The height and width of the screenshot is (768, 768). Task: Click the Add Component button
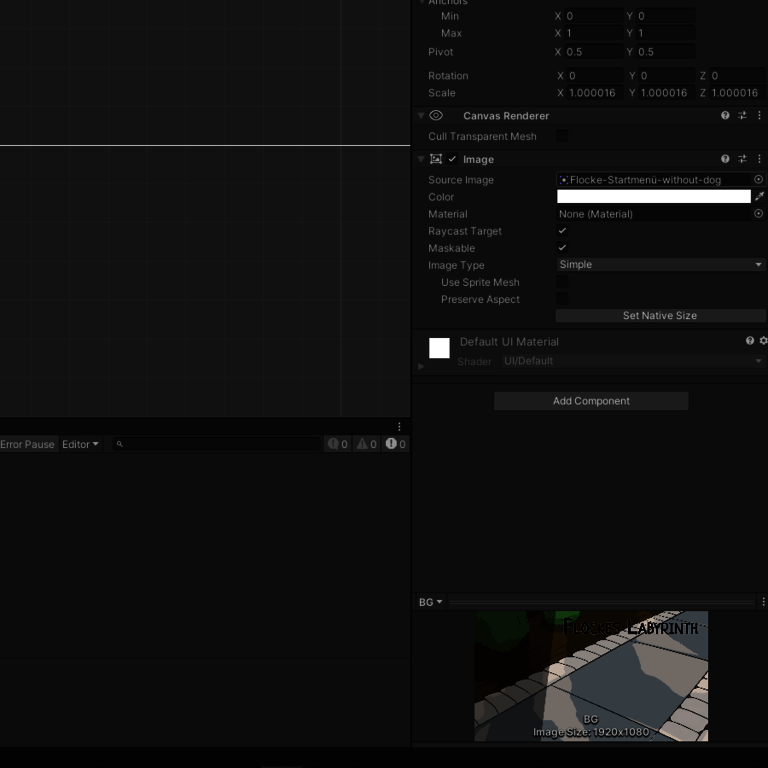(x=591, y=401)
